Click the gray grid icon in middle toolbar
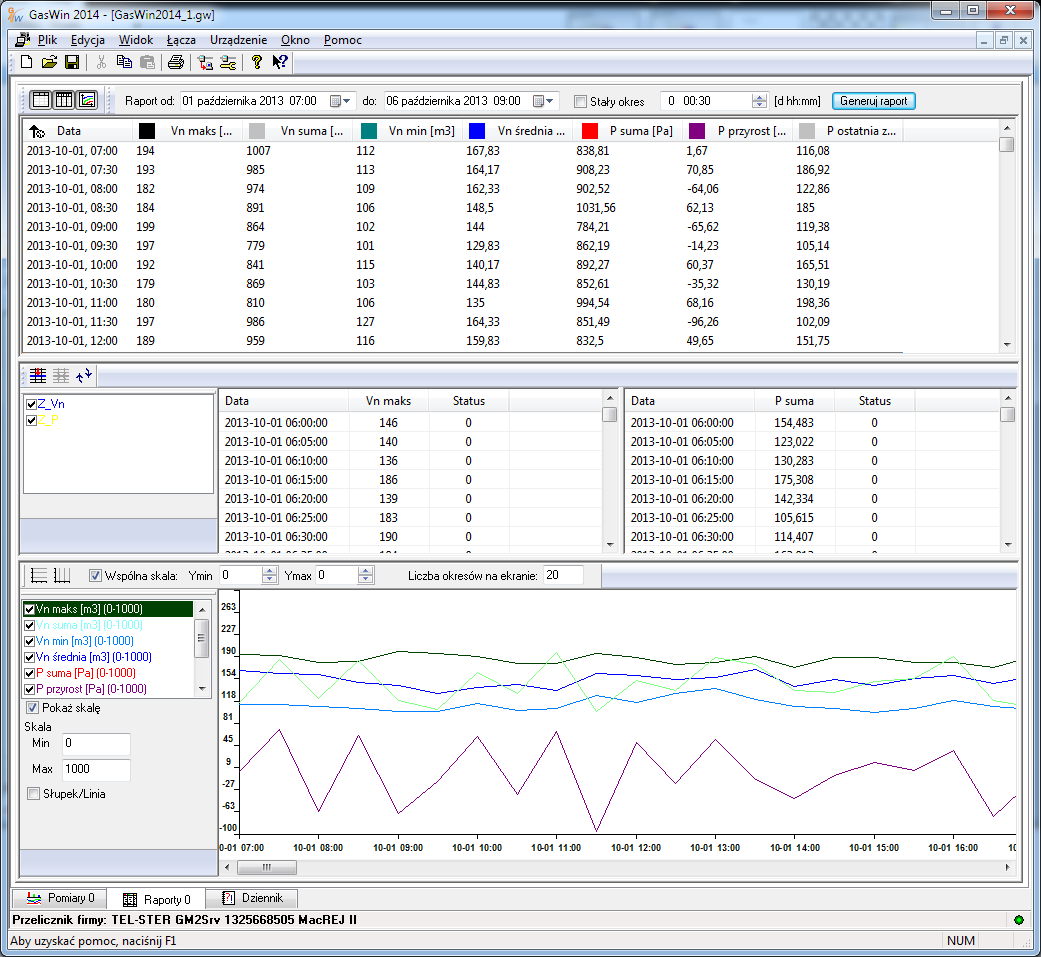 (x=61, y=376)
